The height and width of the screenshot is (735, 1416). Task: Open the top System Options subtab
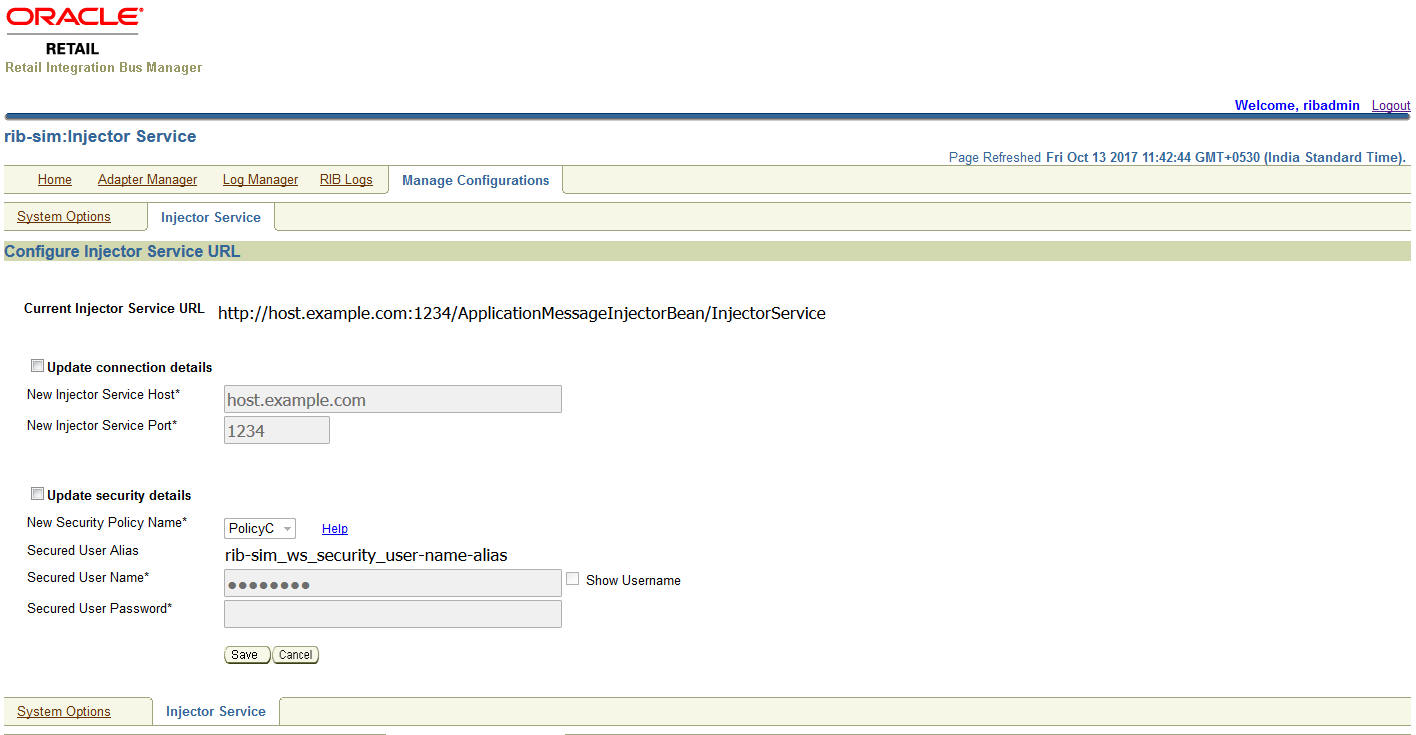pyautogui.click(x=64, y=217)
